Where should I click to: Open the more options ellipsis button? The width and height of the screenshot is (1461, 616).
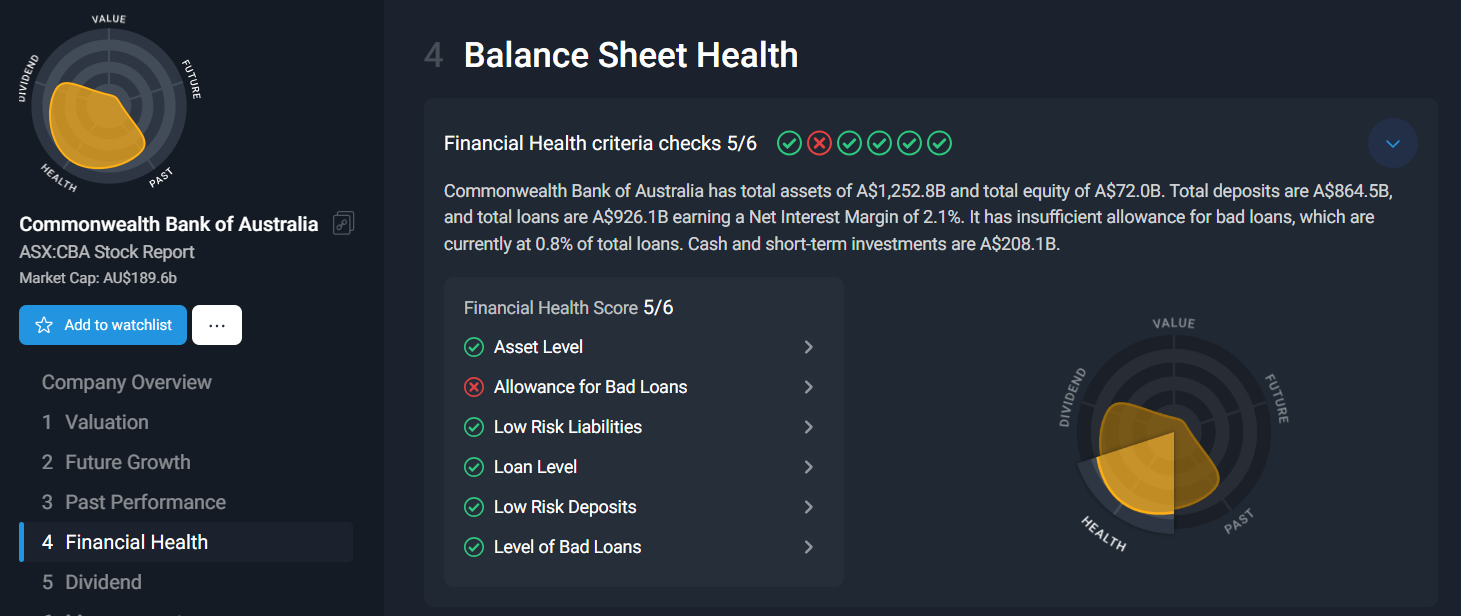pyautogui.click(x=217, y=325)
